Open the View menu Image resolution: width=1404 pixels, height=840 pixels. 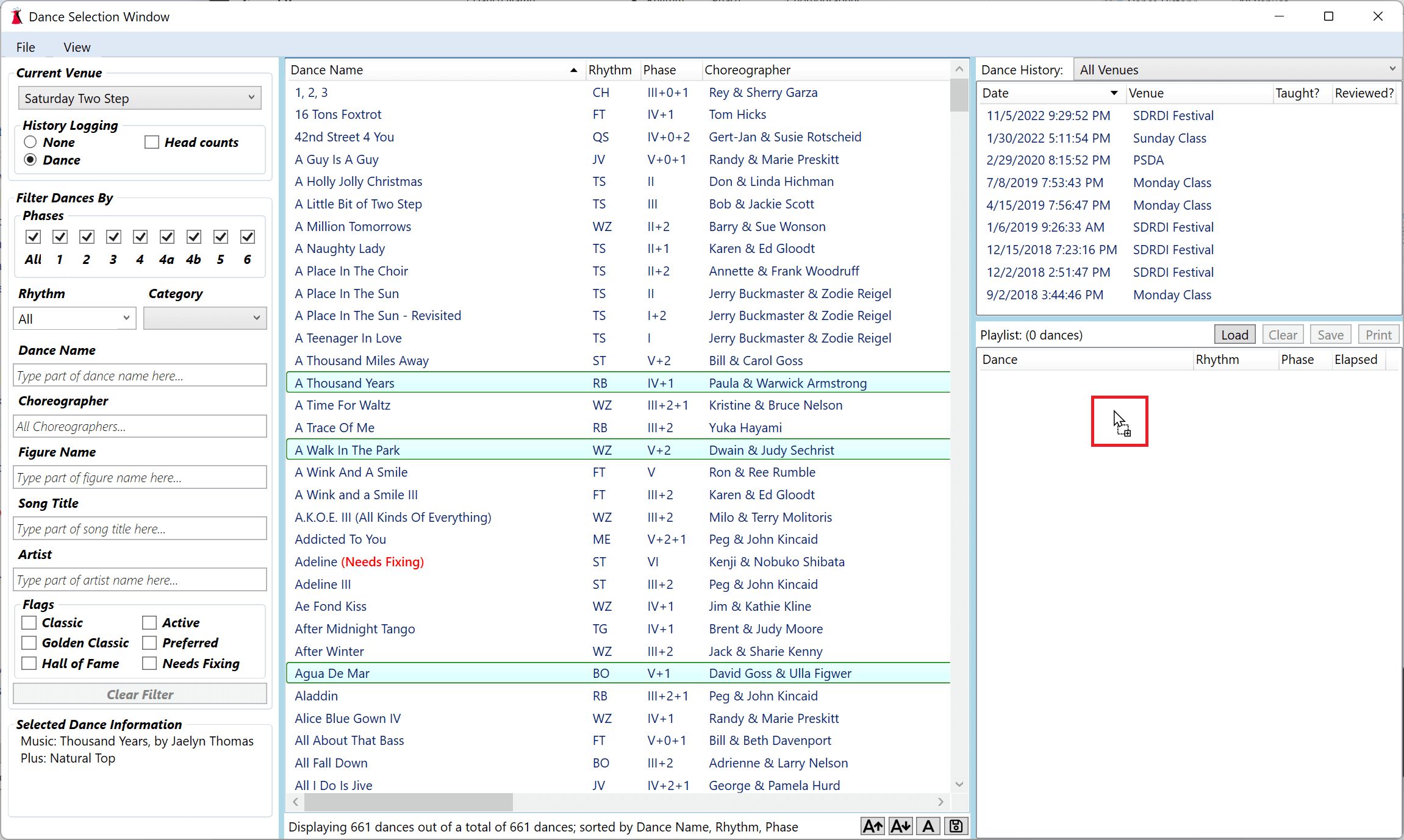77,47
